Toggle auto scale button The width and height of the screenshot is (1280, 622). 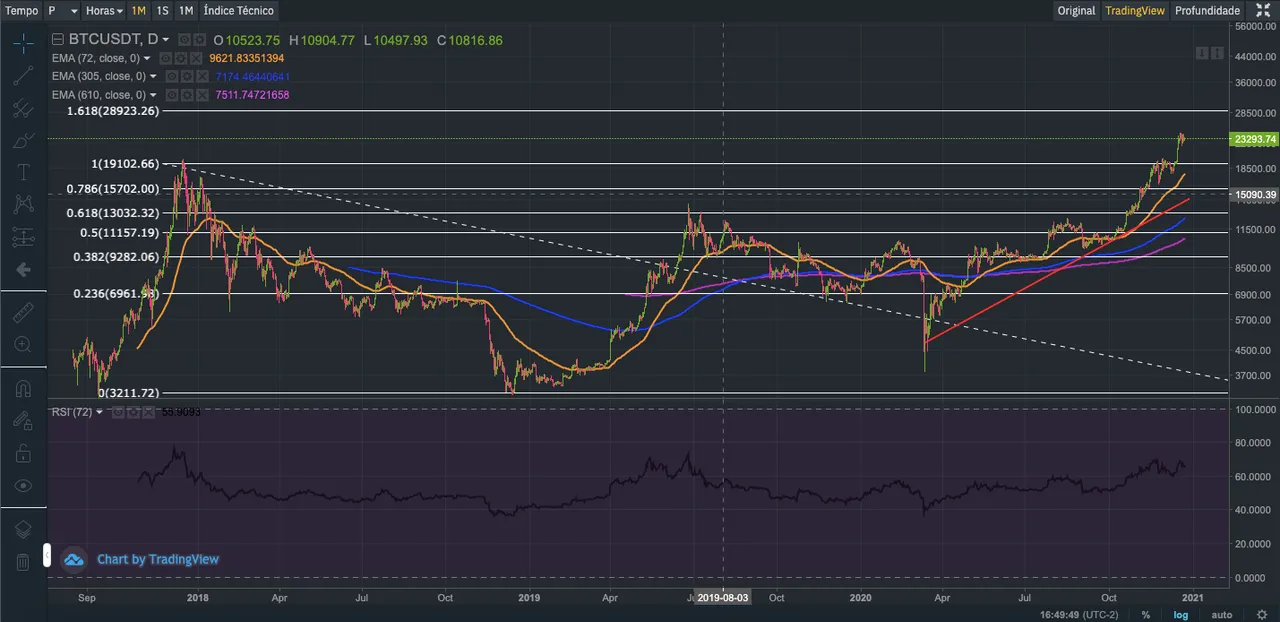click(1221, 614)
